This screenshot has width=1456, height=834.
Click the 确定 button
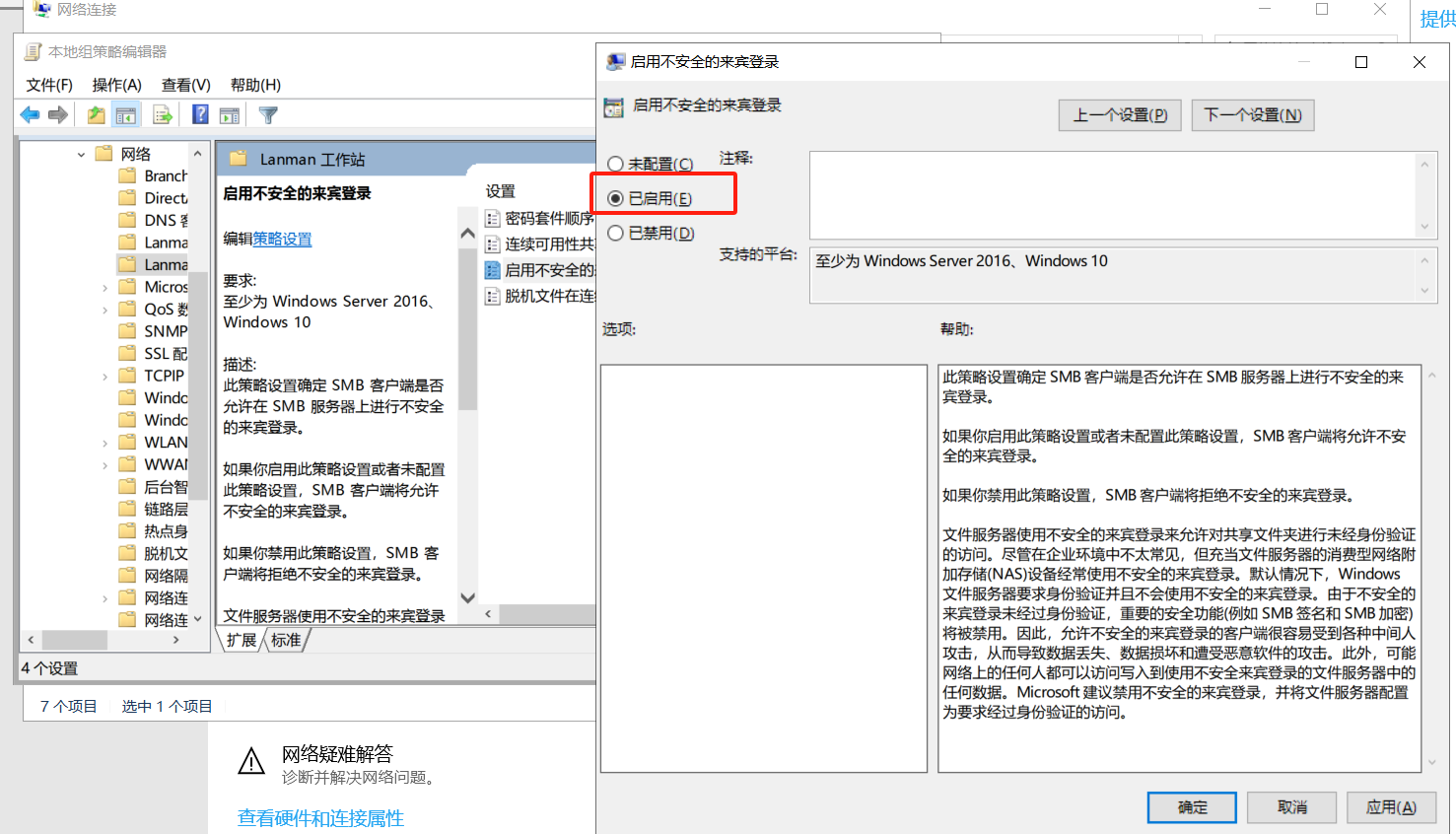pos(1192,807)
